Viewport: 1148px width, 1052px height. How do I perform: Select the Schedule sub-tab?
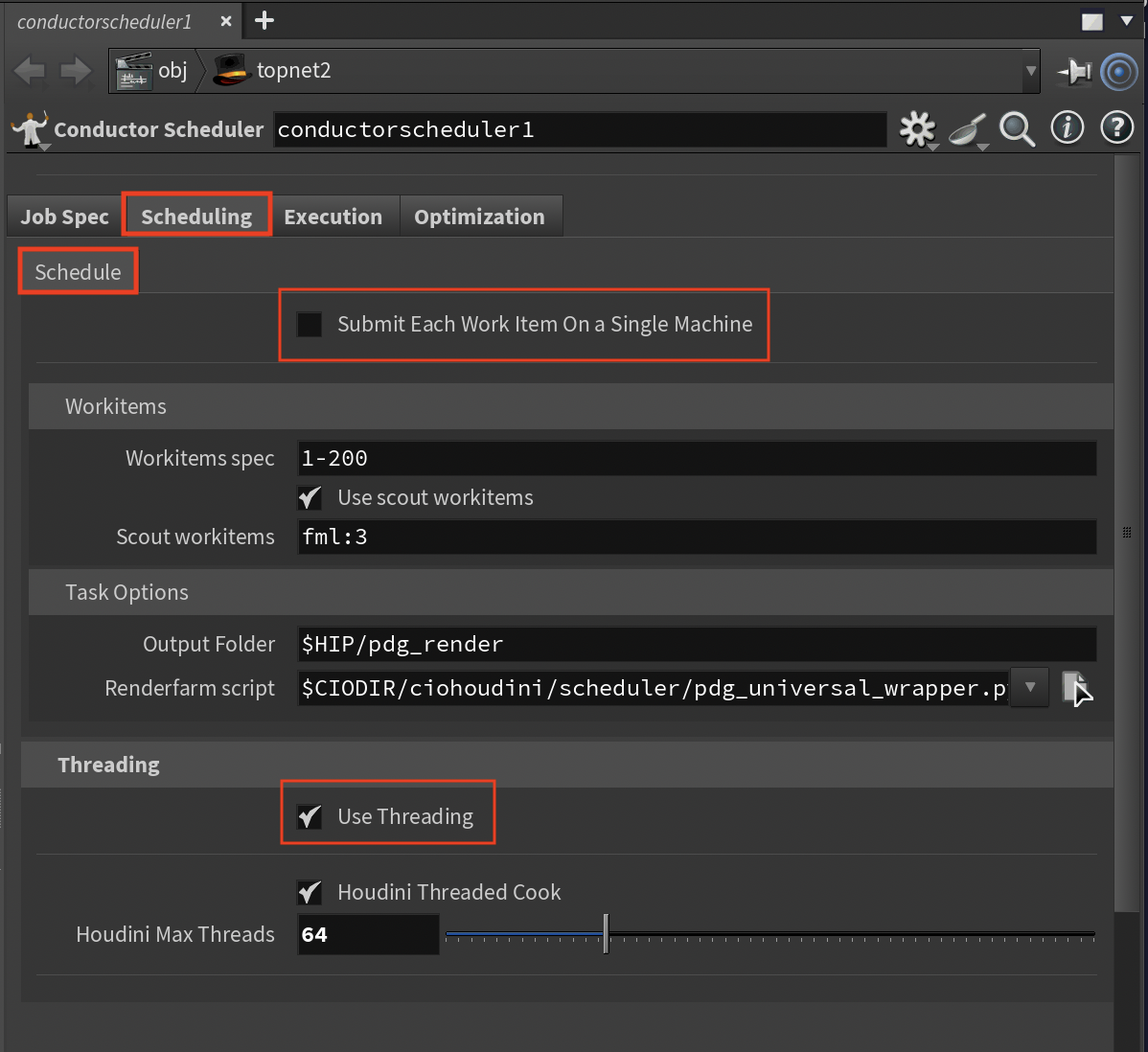pyautogui.click(x=78, y=271)
